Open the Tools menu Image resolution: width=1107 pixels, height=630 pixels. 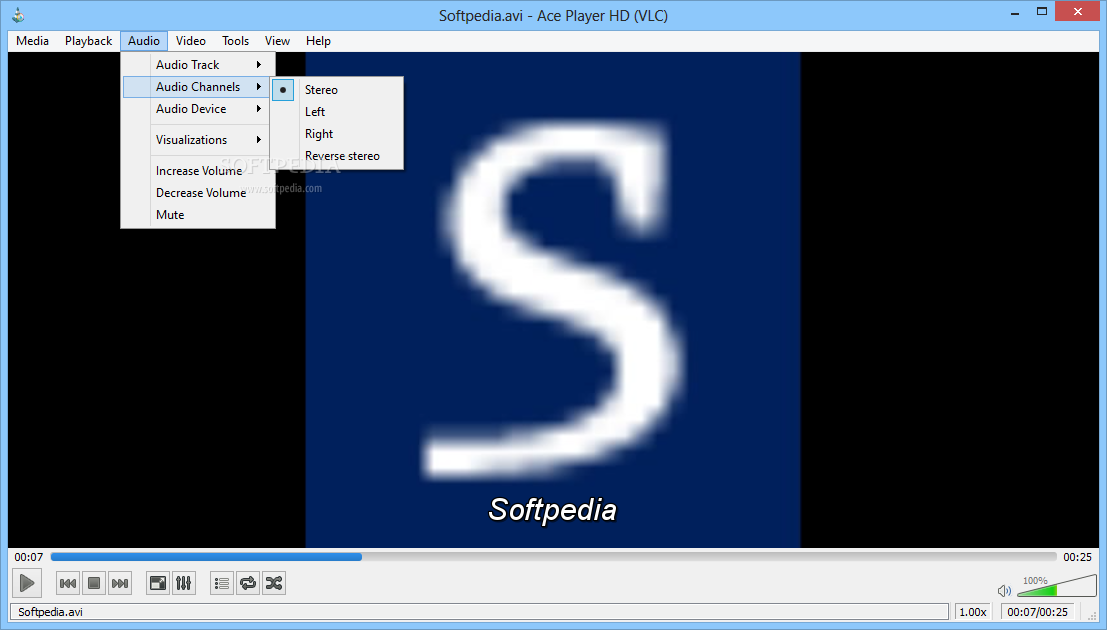[x=235, y=41]
